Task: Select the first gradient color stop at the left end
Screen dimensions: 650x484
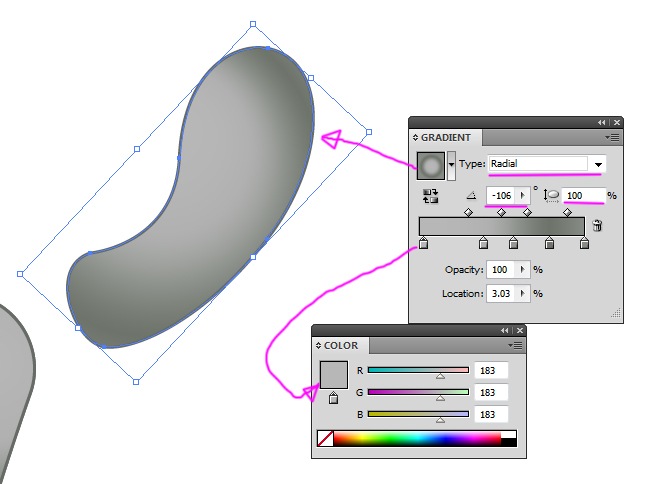Action: click(x=423, y=243)
